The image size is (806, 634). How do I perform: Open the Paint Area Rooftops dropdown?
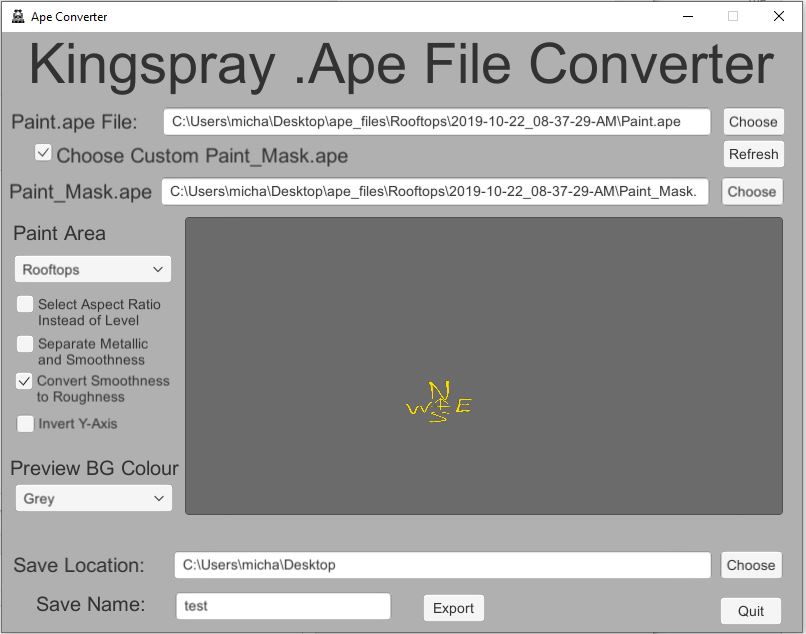click(93, 269)
